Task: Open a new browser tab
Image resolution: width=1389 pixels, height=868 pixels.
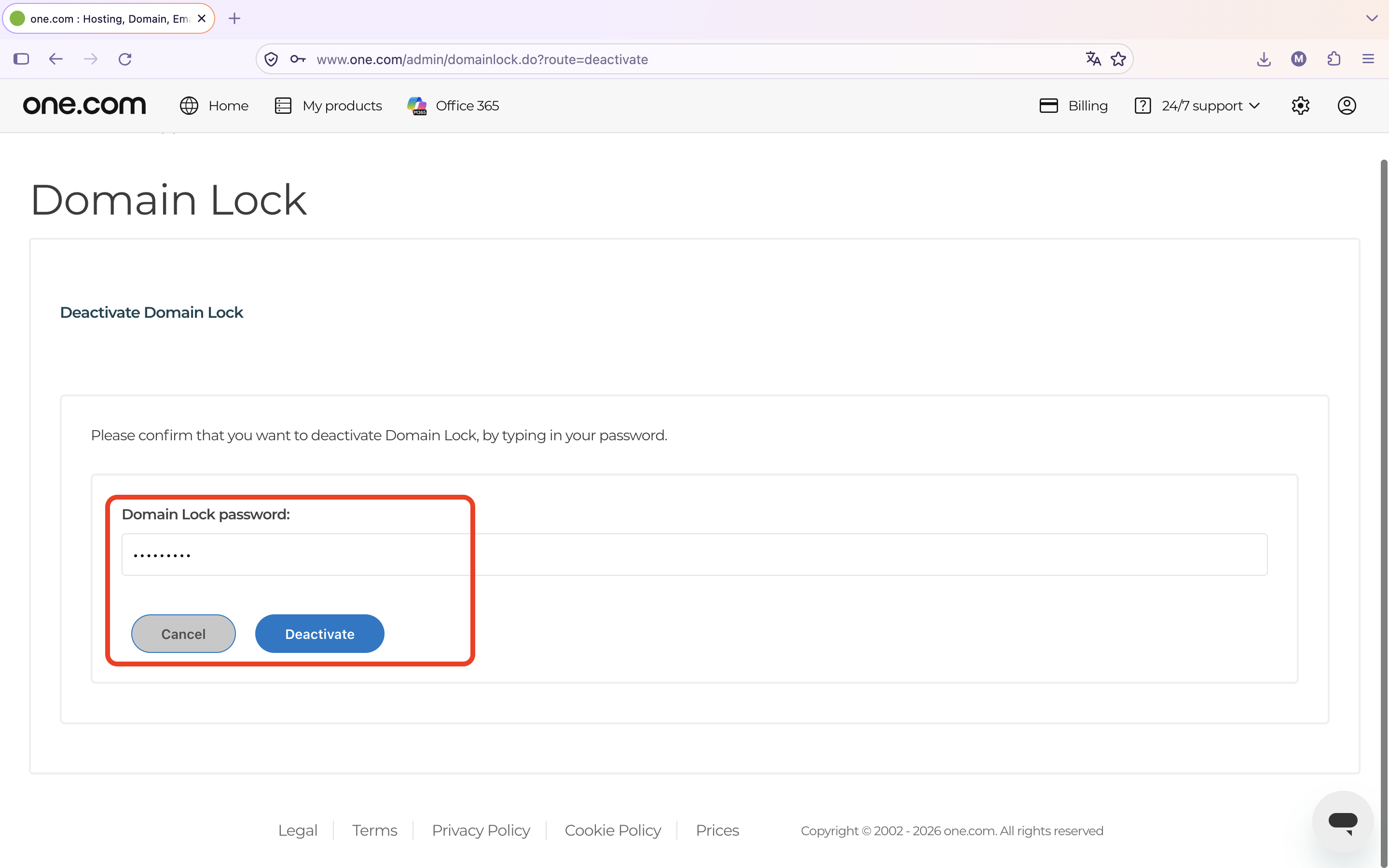Action: tap(234, 18)
